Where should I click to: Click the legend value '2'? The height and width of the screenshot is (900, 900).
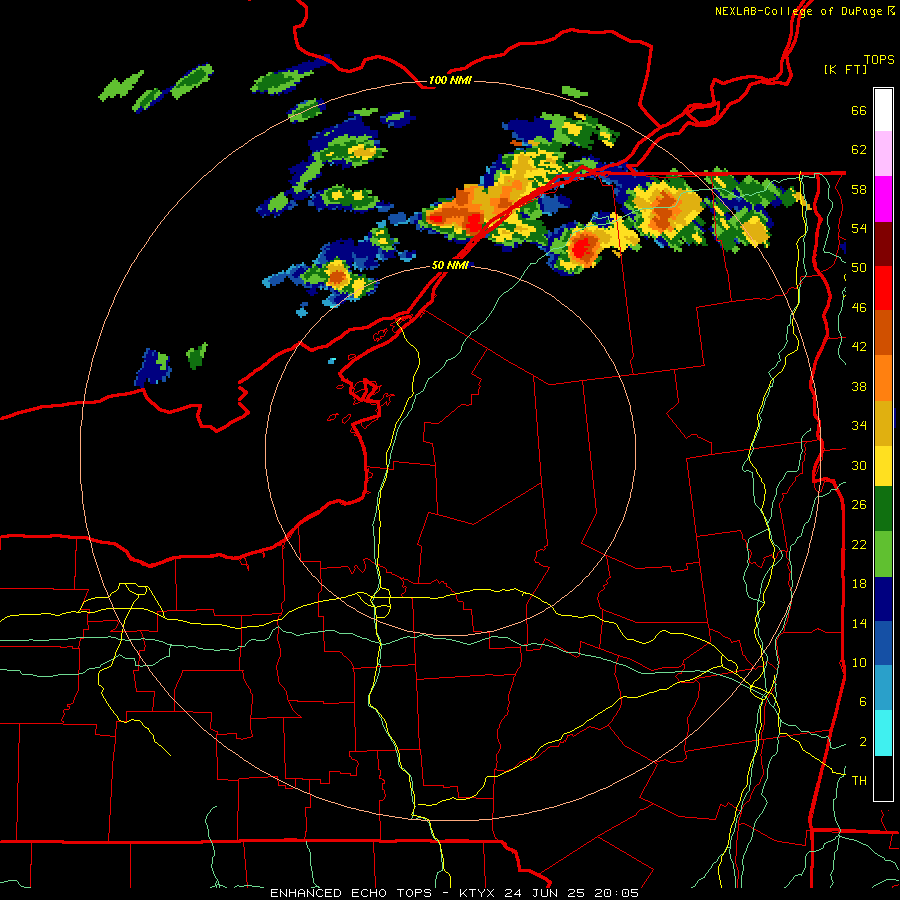863,742
